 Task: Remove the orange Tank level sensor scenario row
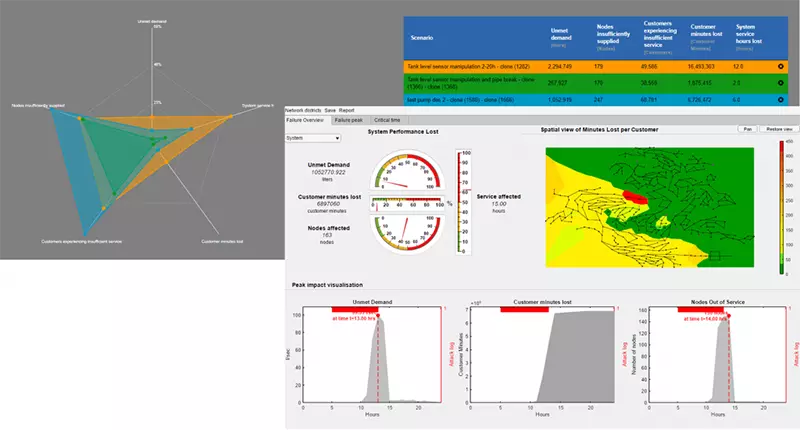click(780, 66)
